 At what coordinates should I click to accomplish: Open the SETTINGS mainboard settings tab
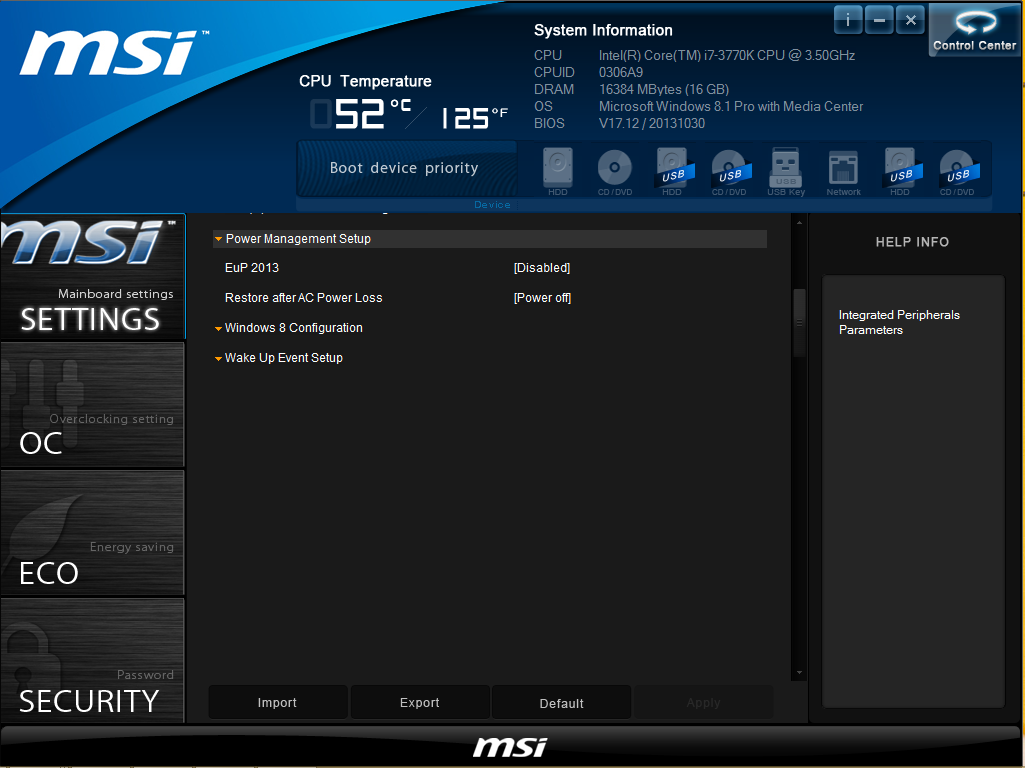point(93,276)
